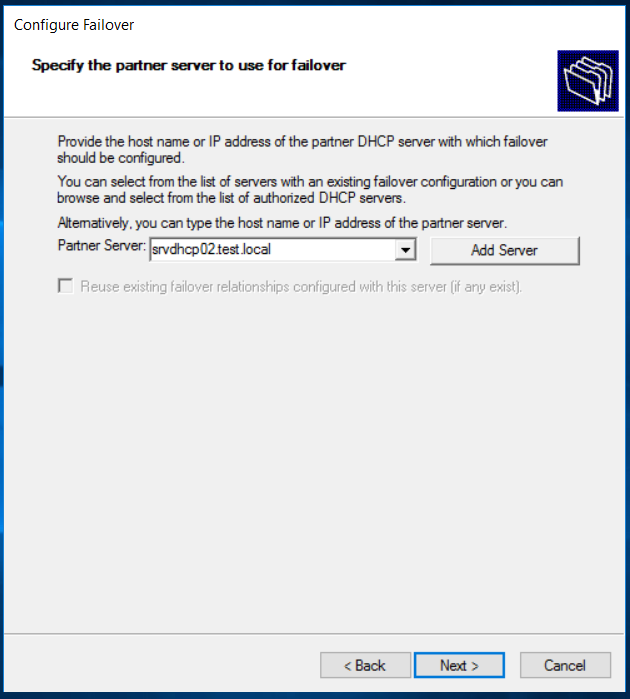The width and height of the screenshot is (630, 699).
Task: Click the 'should be configured.' text line
Action: pyautogui.click(x=121, y=158)
